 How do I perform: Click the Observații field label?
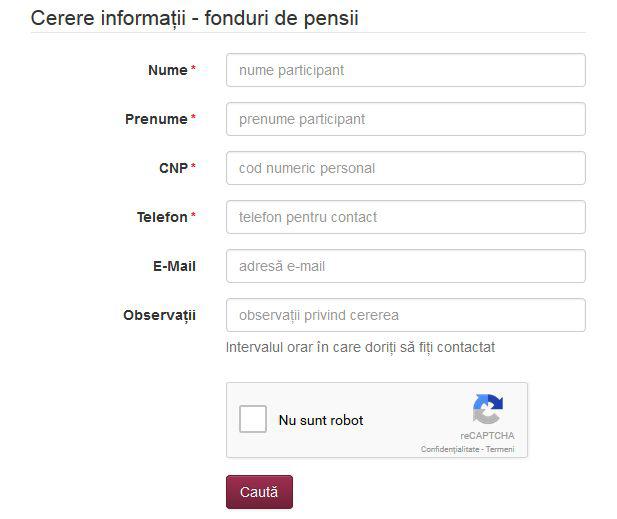tap(159, 315)
